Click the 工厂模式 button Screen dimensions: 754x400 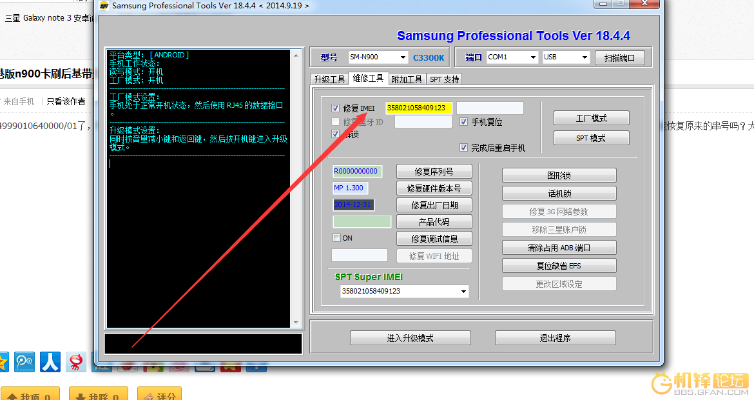click(x=591, y=118)
